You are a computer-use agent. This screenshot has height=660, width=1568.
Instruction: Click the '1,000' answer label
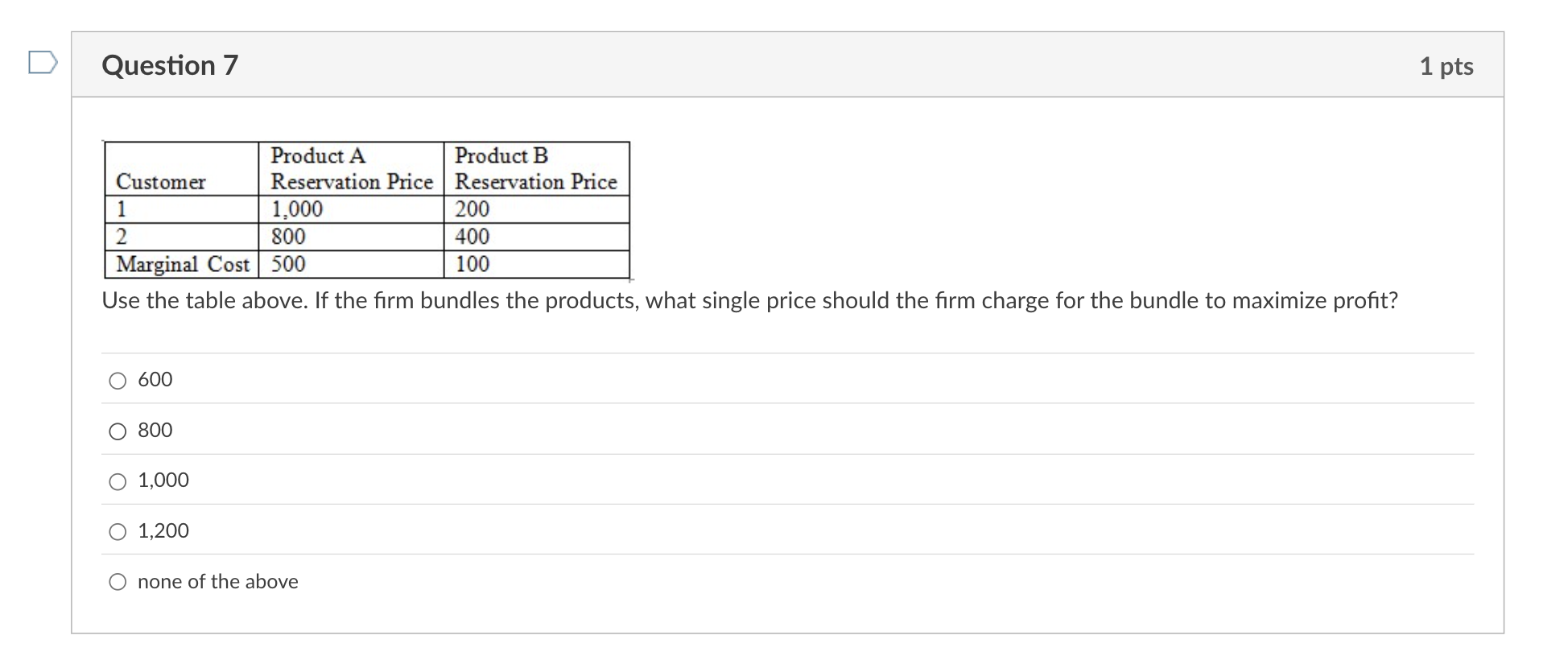pos(163,481)
